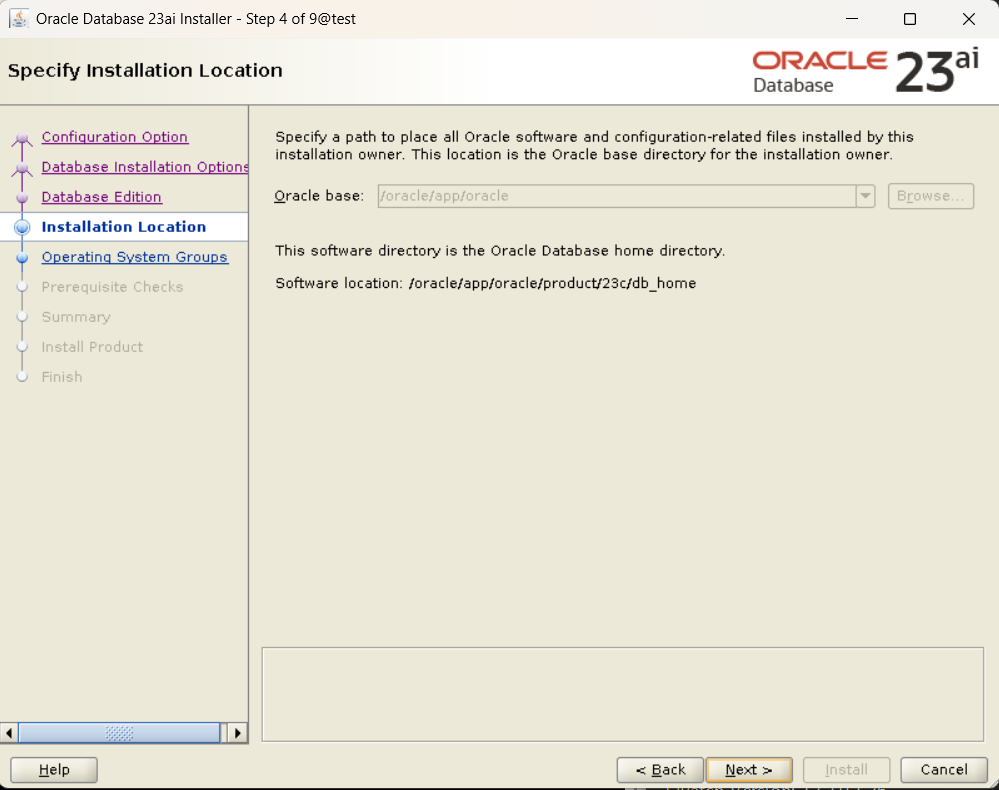Click the Java installer title bar icon
Image resolution: width=999 pixels, height=790 pixels.
click(x=18, y=19)
